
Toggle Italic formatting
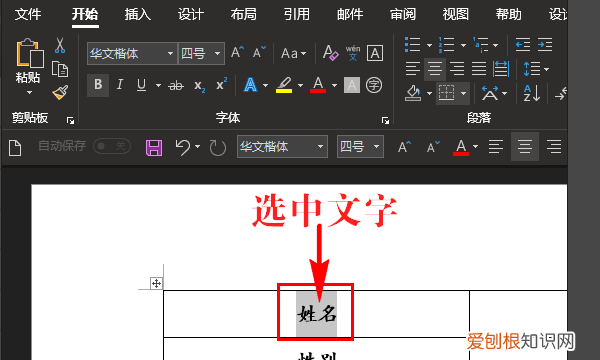120,85
